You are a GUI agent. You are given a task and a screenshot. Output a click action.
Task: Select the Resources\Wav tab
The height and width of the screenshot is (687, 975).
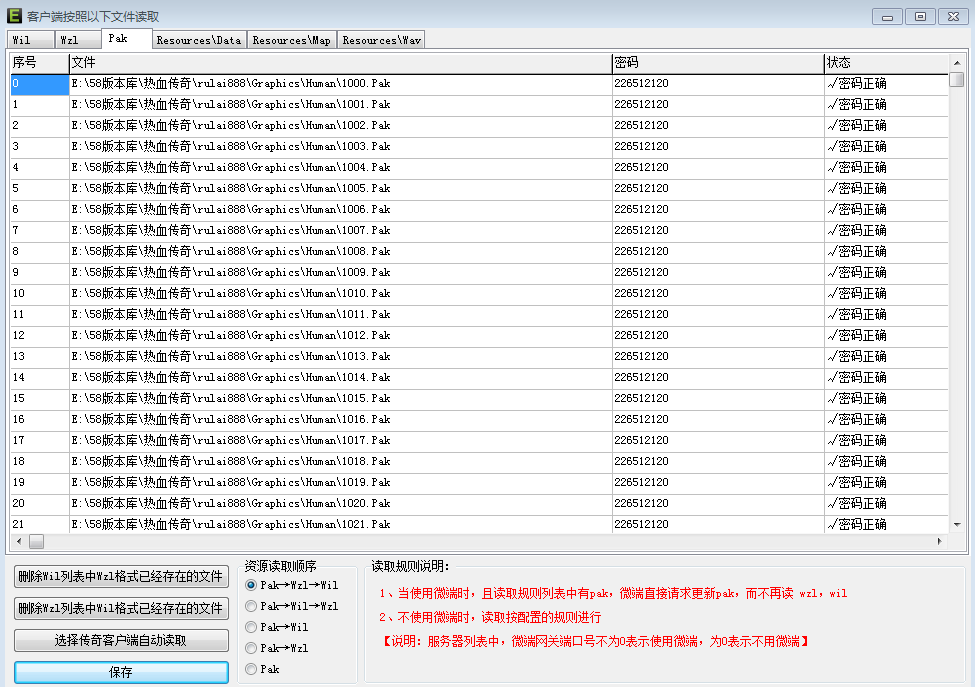coord(381,40)
